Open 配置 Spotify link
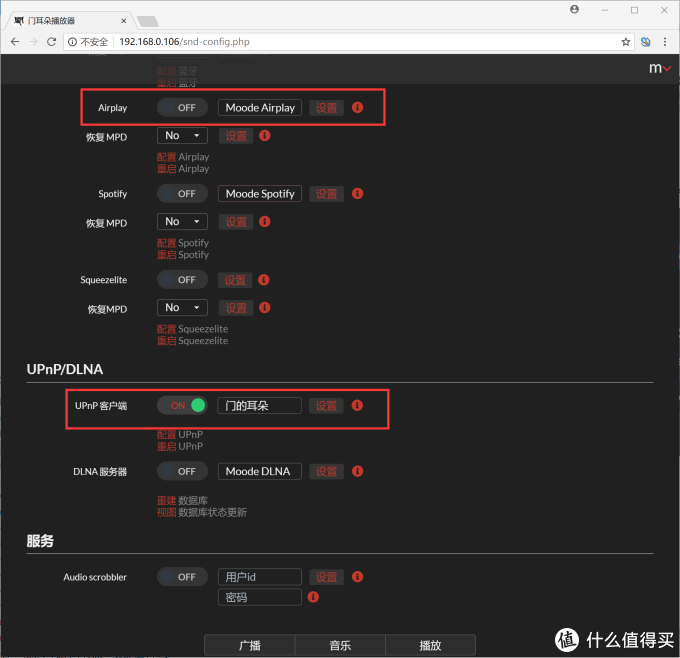Screen dimensions: 680x658 coord(183,242)
